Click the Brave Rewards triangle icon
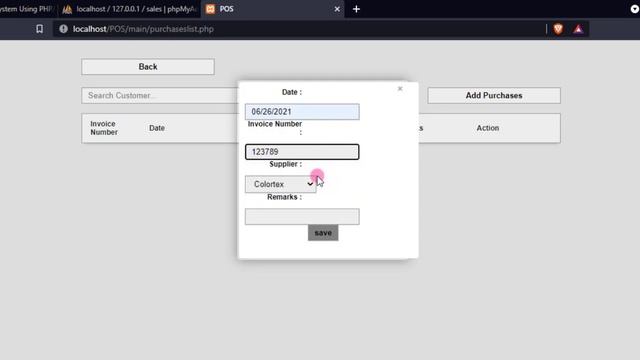 578,29
